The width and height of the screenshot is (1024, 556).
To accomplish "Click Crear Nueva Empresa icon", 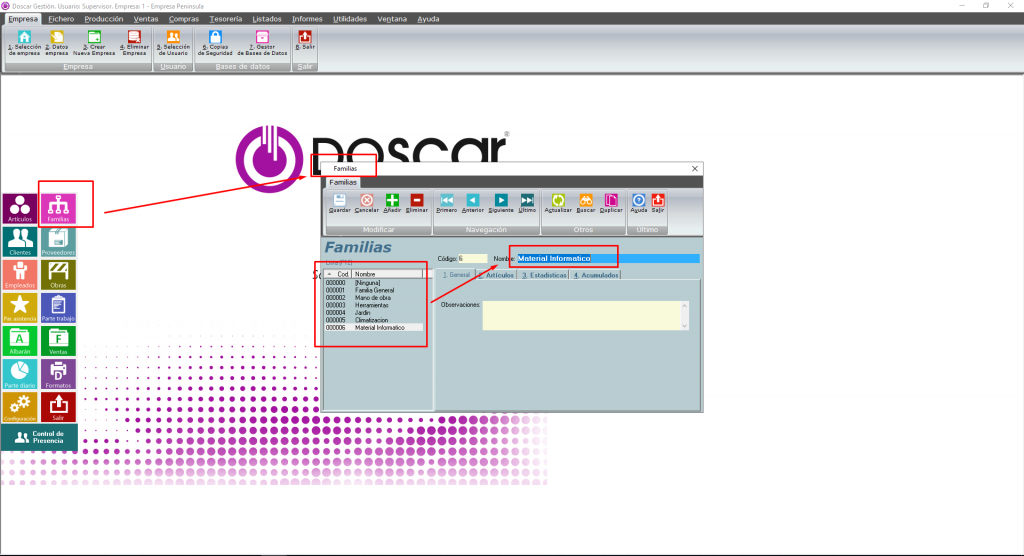I will 94,44.
